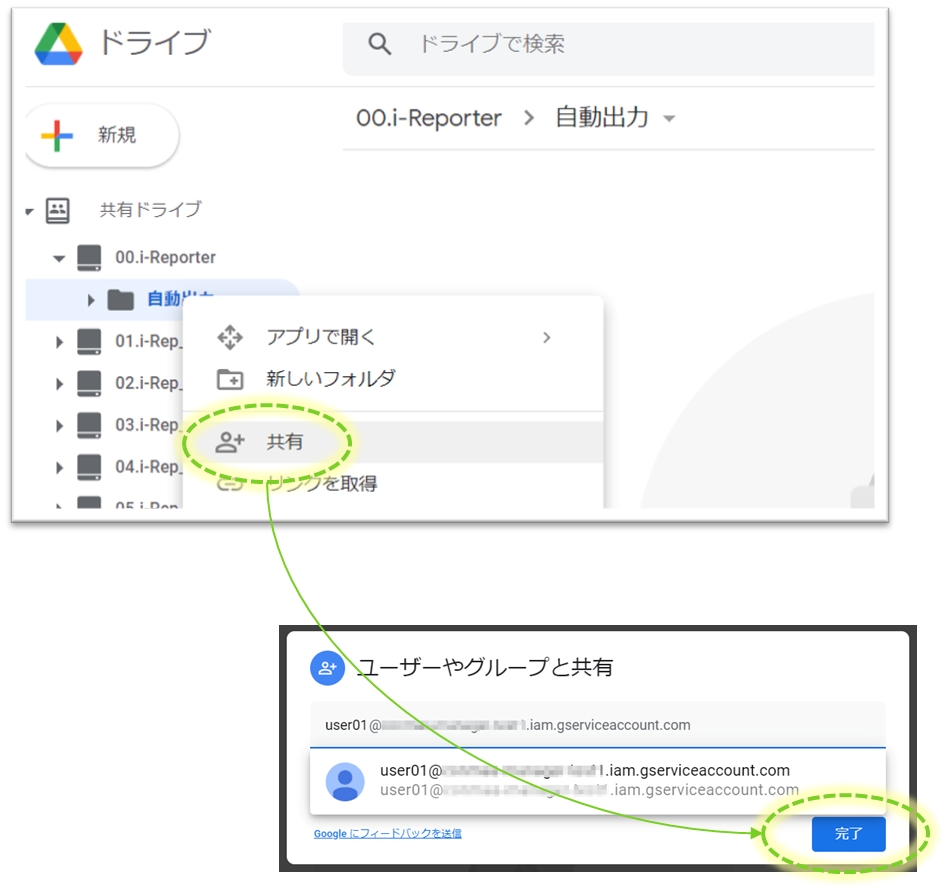The image size is (947, 891).
Task: Click the shared drives icon
Action: pyautogui.click(x=58, y=210)
